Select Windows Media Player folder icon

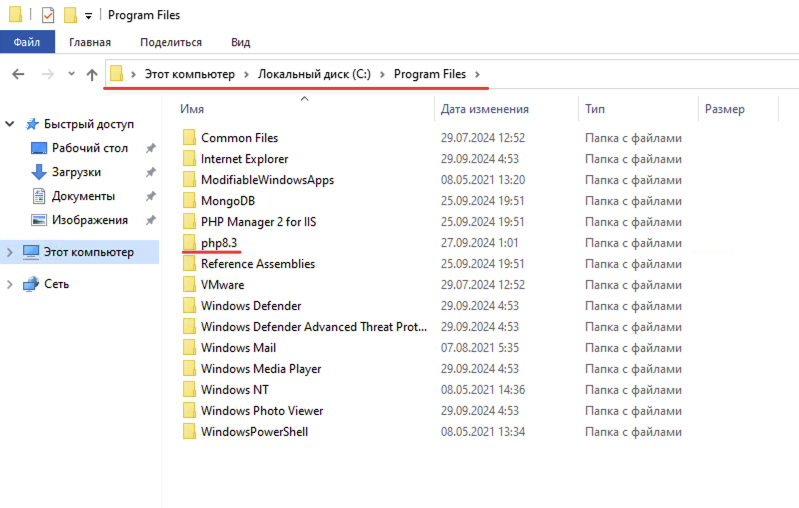[x=189, y=368]
